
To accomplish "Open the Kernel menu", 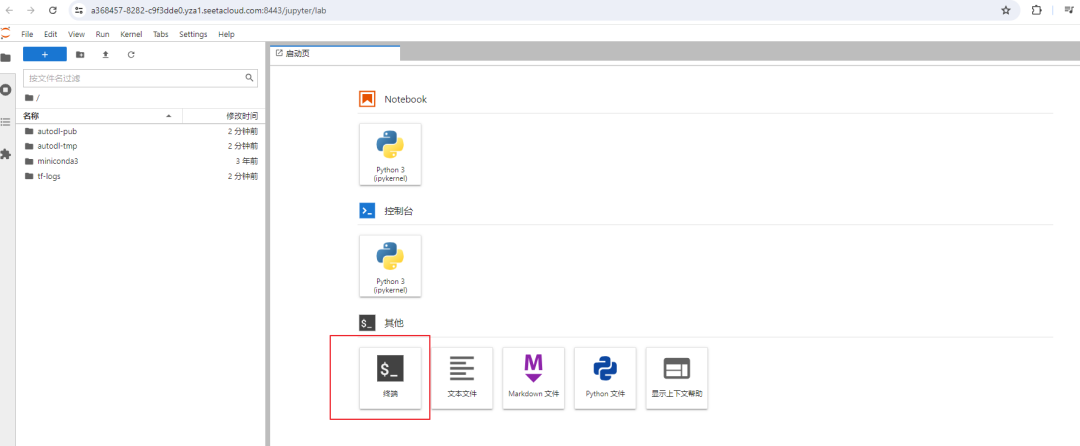I will pyautogui.click(x=132, y=34).
